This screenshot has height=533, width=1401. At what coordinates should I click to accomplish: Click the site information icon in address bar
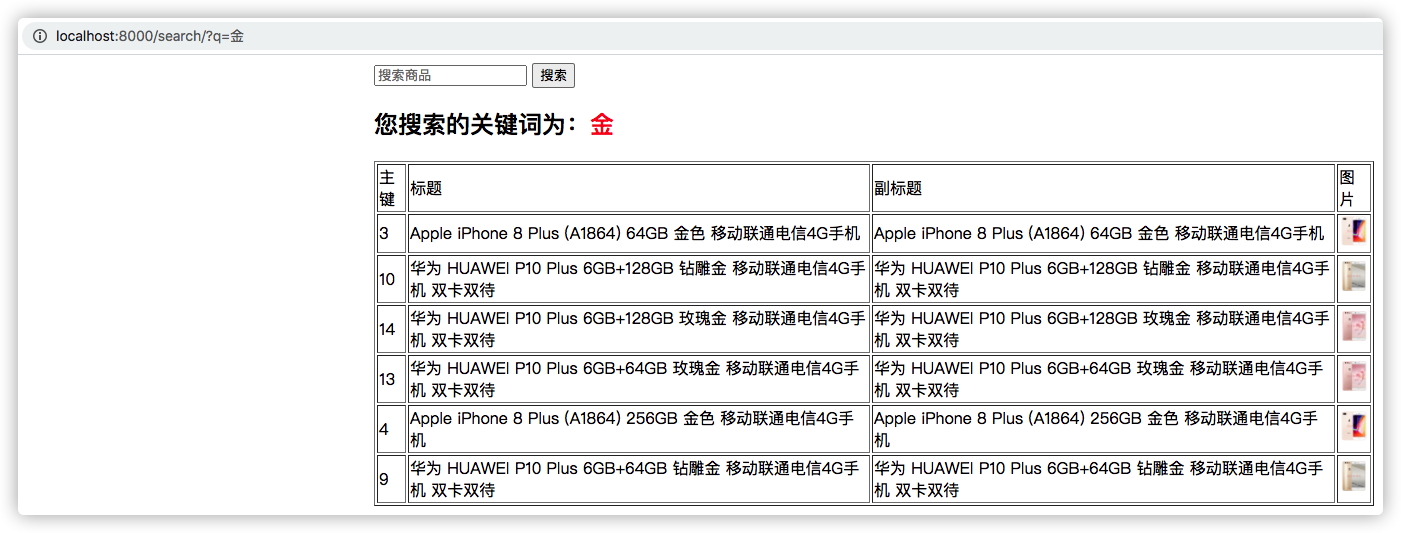click(40, 36)
